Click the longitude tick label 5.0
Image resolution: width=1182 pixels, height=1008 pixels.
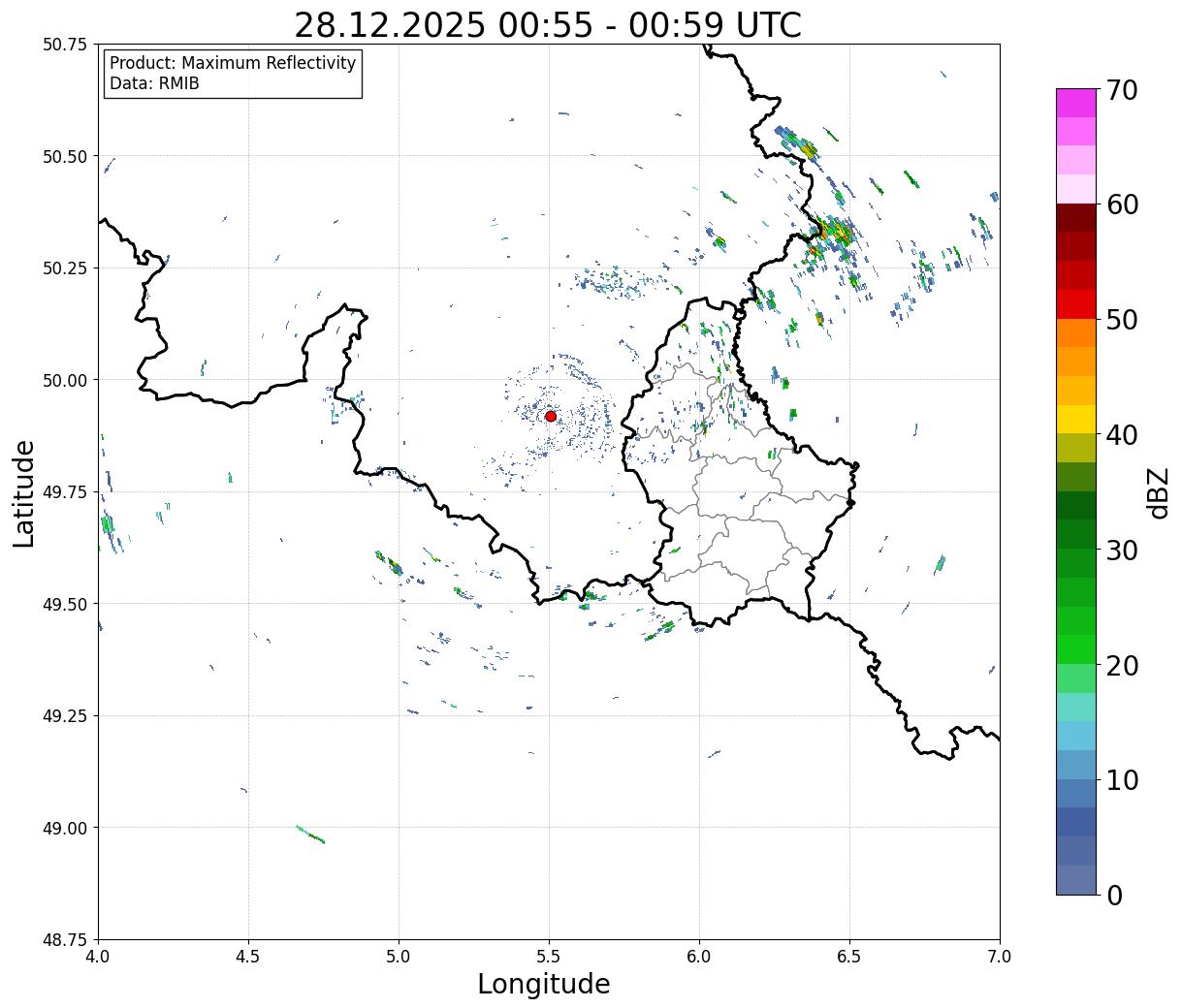(399, 957)
